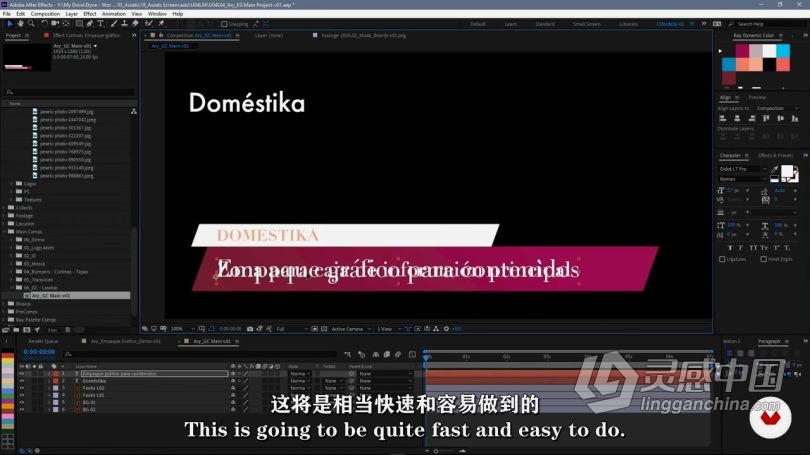Align layers to bottom edge
The width and height of the screenshot is (810, 455).
coord(795,118)
